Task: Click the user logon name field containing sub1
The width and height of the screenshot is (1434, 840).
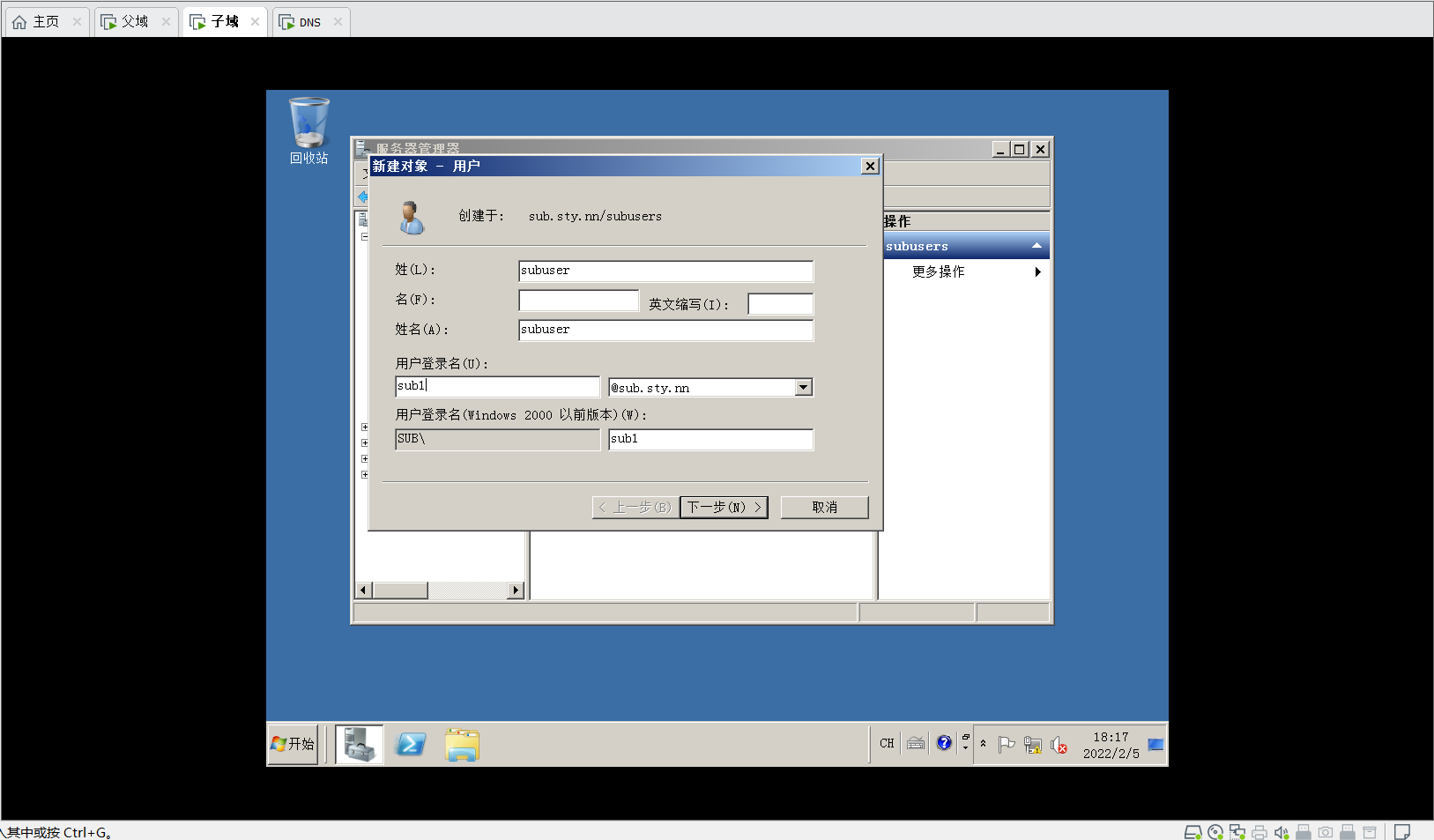Action: [497, 386]
